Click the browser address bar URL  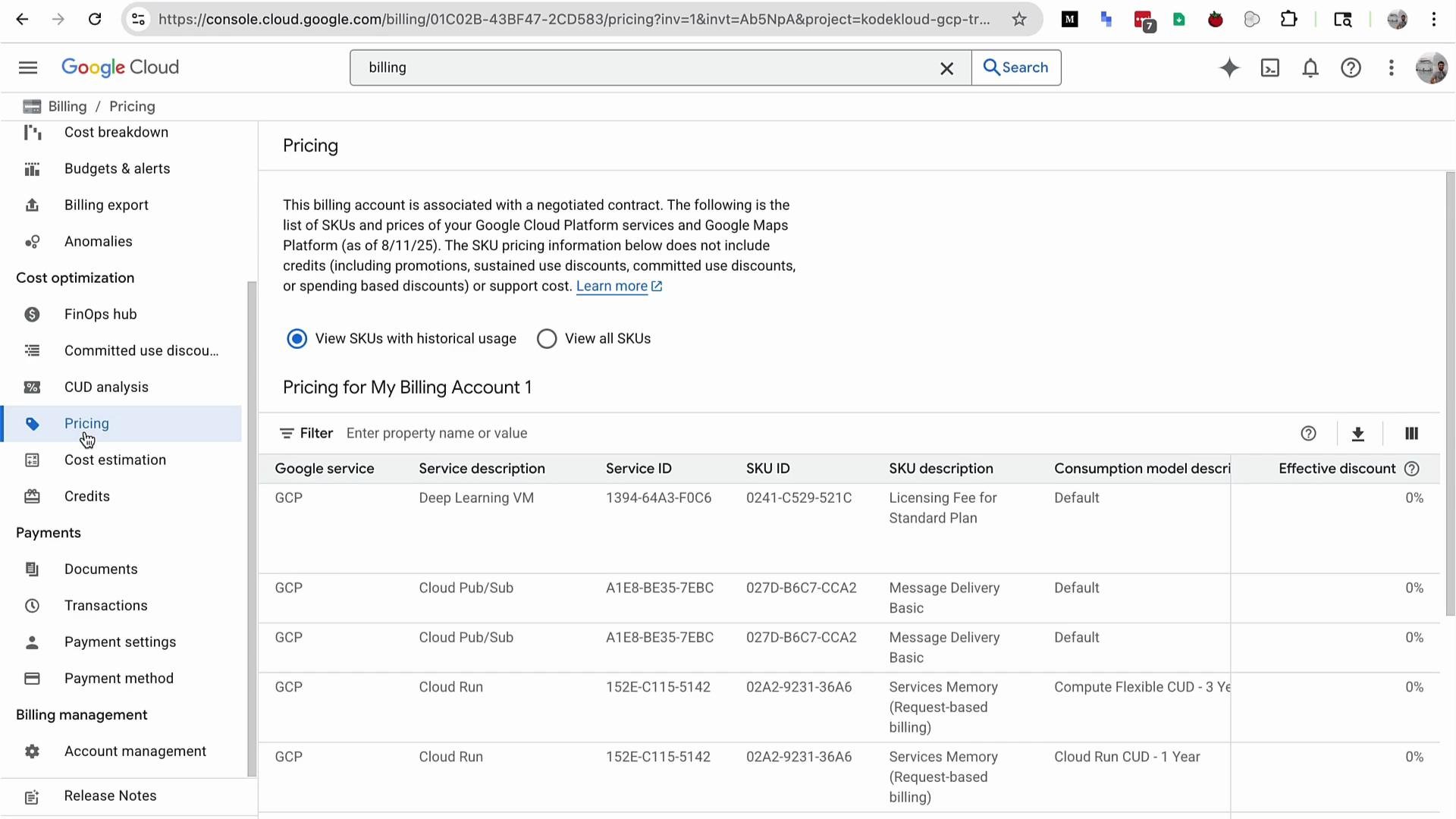(x=574, y=19)
